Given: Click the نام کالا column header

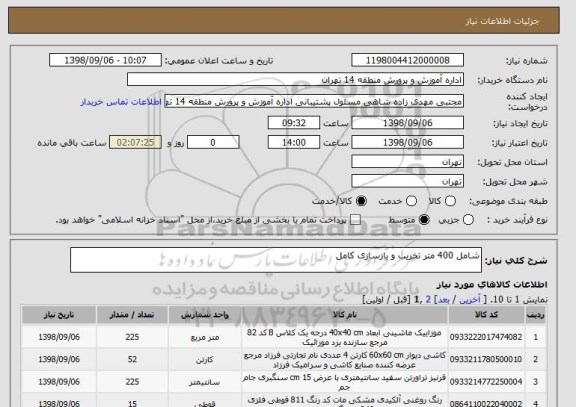Looking at the screenshot, I should [345, 315].
